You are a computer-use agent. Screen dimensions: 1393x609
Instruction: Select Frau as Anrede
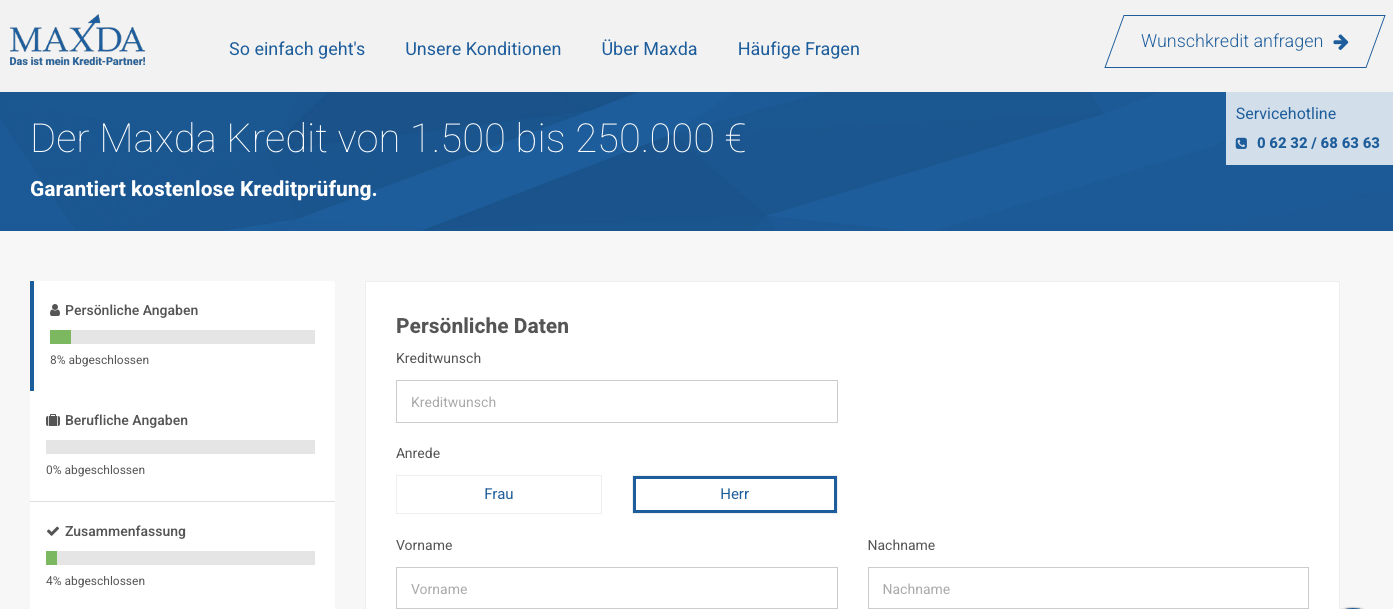pyautogui.click(x=499, y=494)
